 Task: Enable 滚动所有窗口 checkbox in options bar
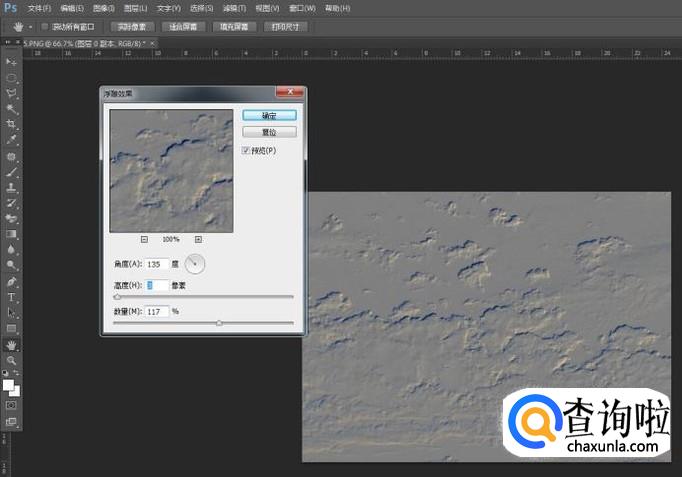[x=45, y=26]
